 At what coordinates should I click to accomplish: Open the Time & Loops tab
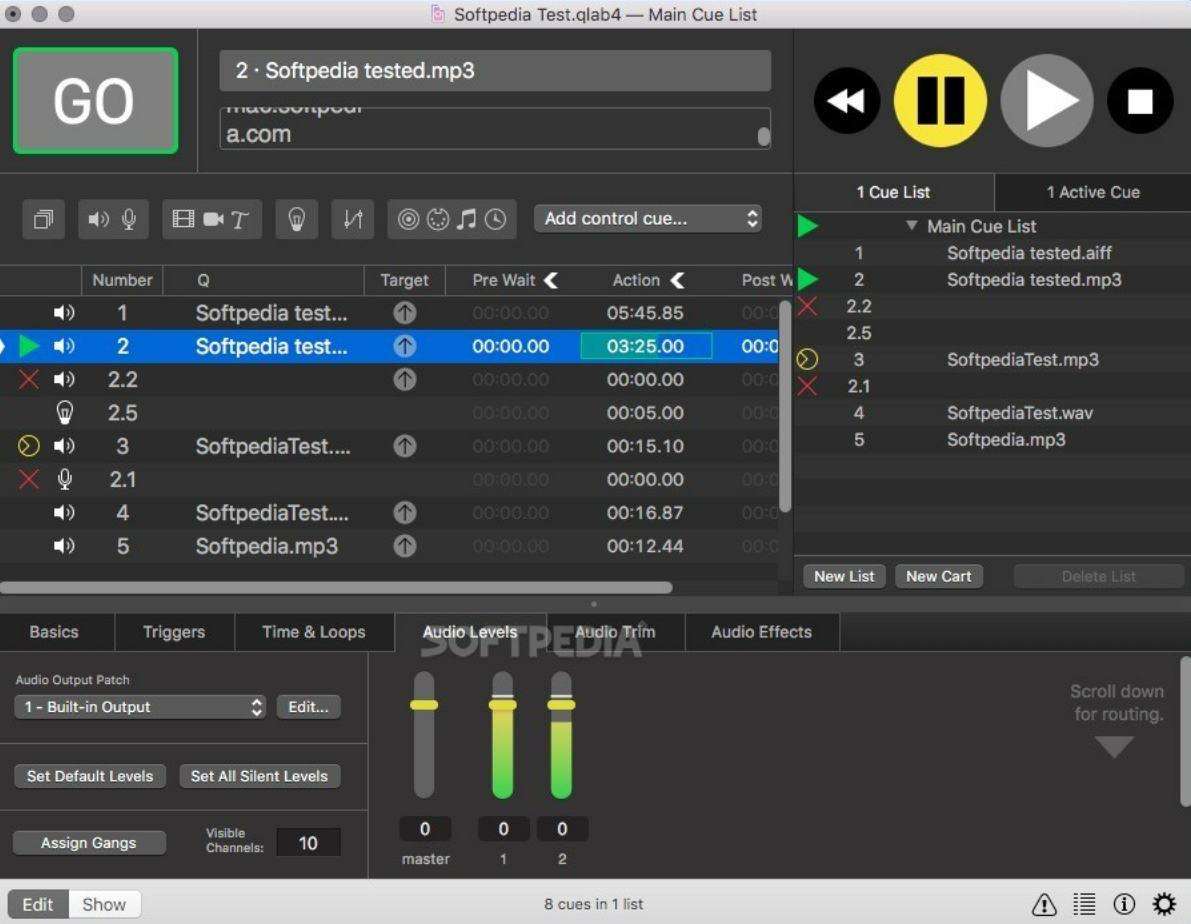click(x=314, y=631)
